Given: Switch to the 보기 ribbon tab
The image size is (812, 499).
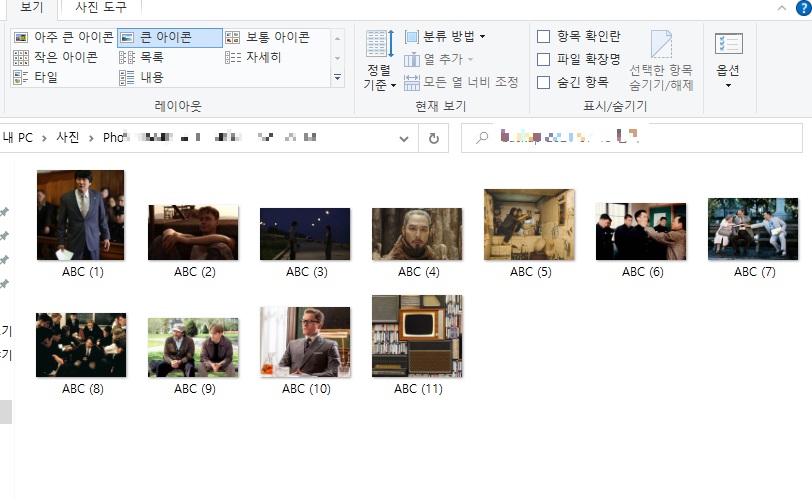Looking at the screenshot, I should point(31,7).
